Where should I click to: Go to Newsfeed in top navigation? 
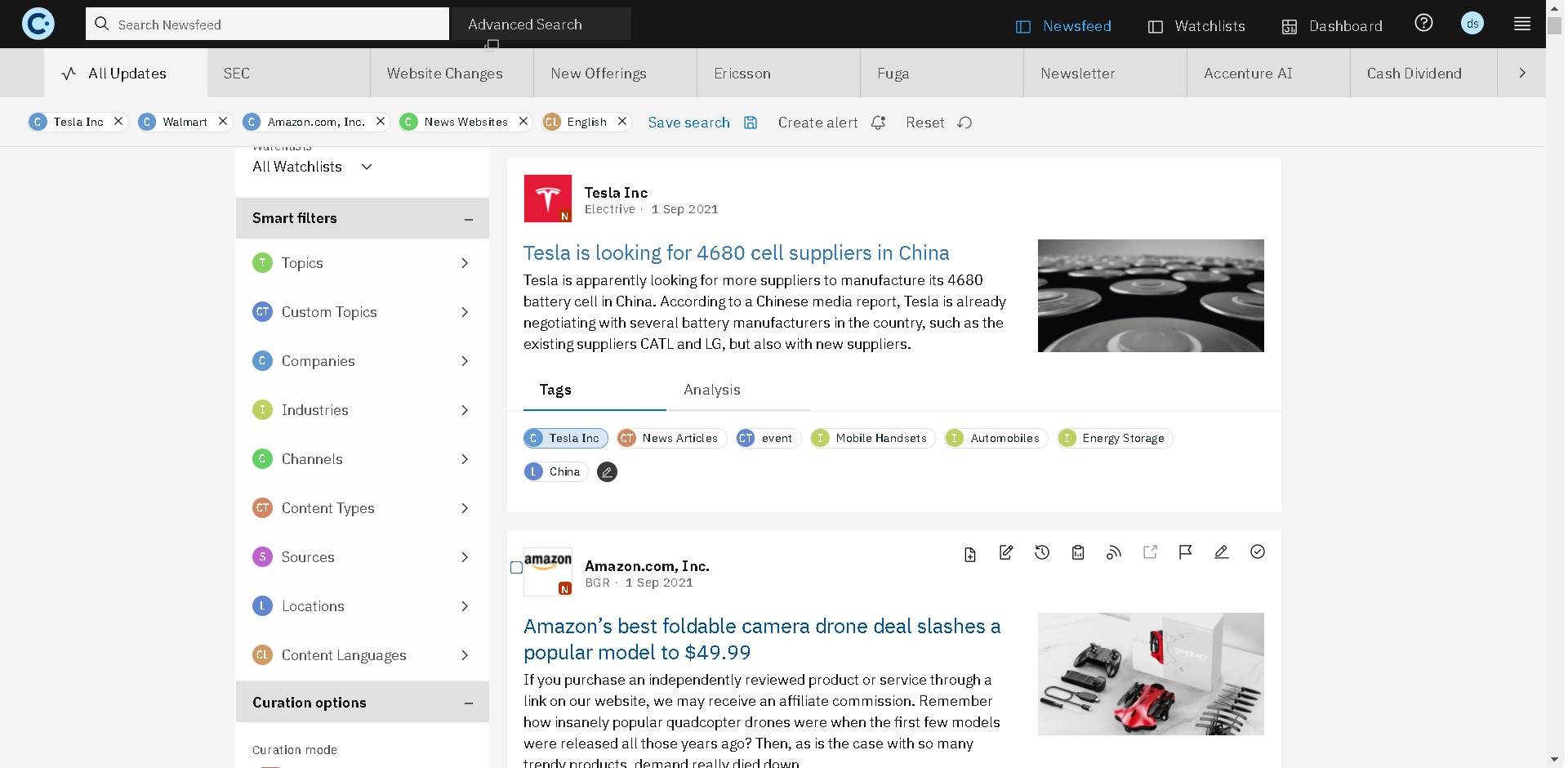(1063, 26)
